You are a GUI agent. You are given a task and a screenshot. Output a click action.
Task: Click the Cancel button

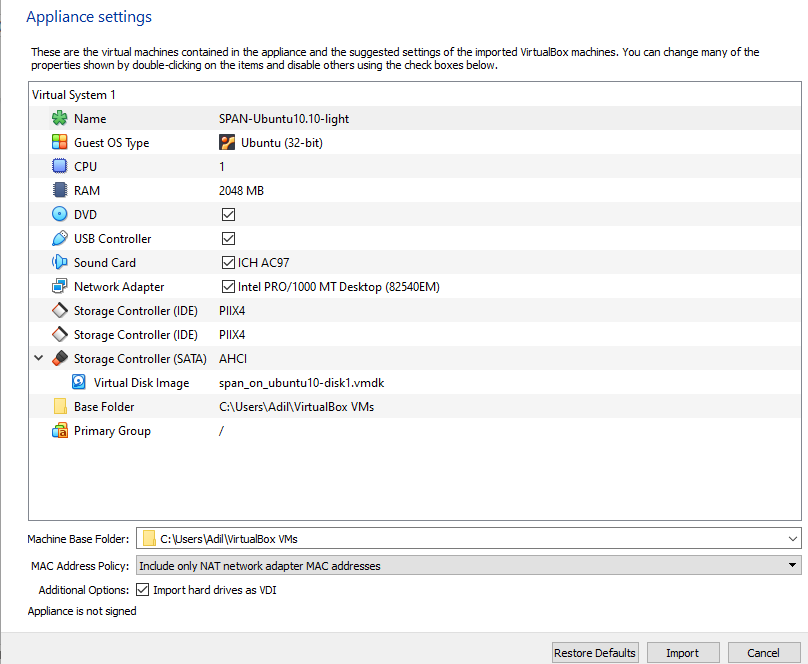(763, 653)
